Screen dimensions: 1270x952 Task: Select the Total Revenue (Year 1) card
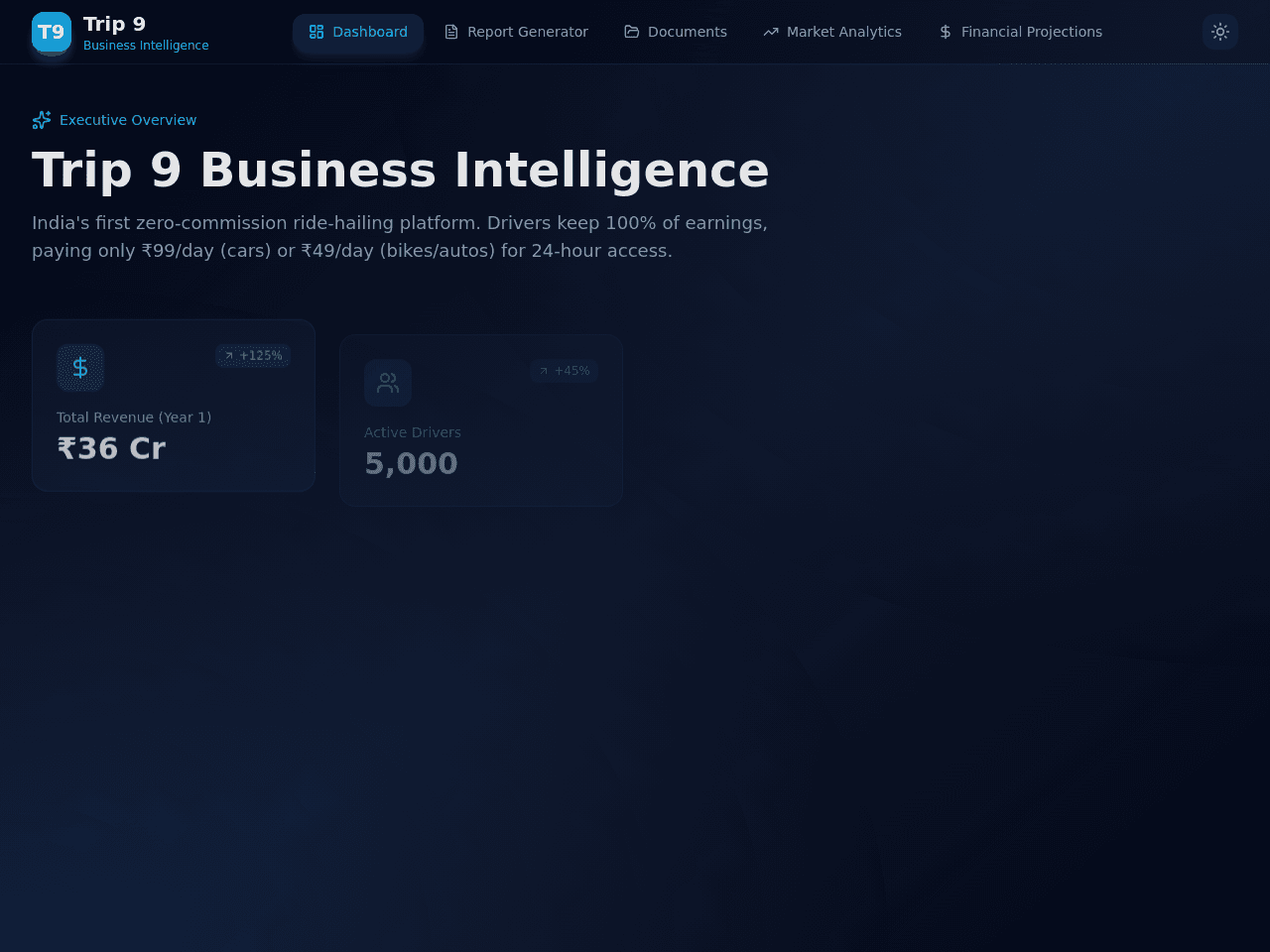(174, 405)
